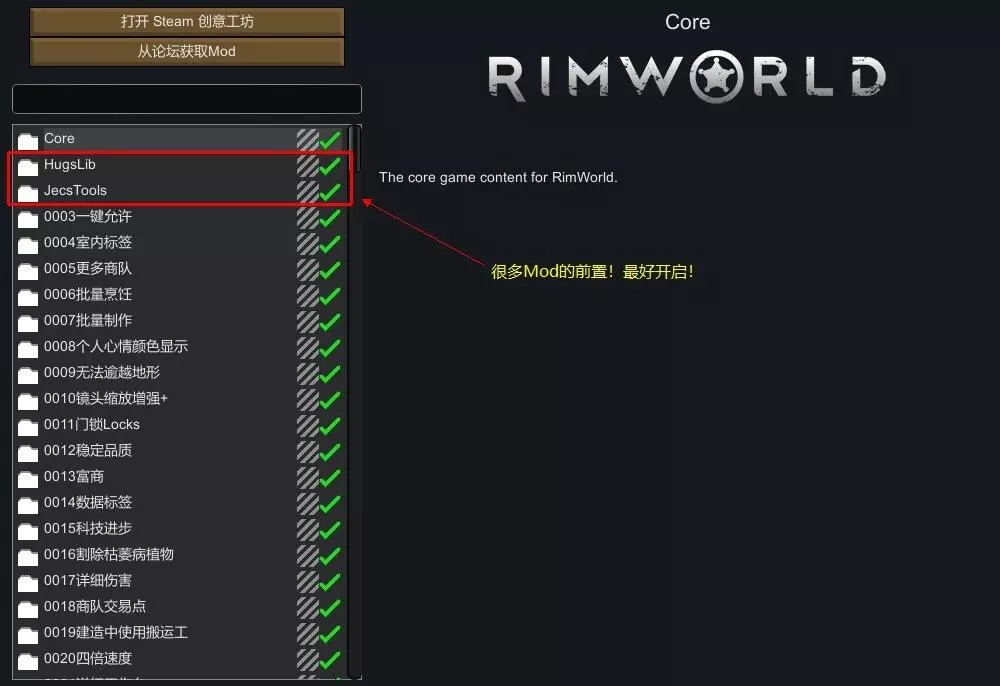
Task: Select mod 0017详细伤害
Action: pyautogui.click(x=180, y=581)
